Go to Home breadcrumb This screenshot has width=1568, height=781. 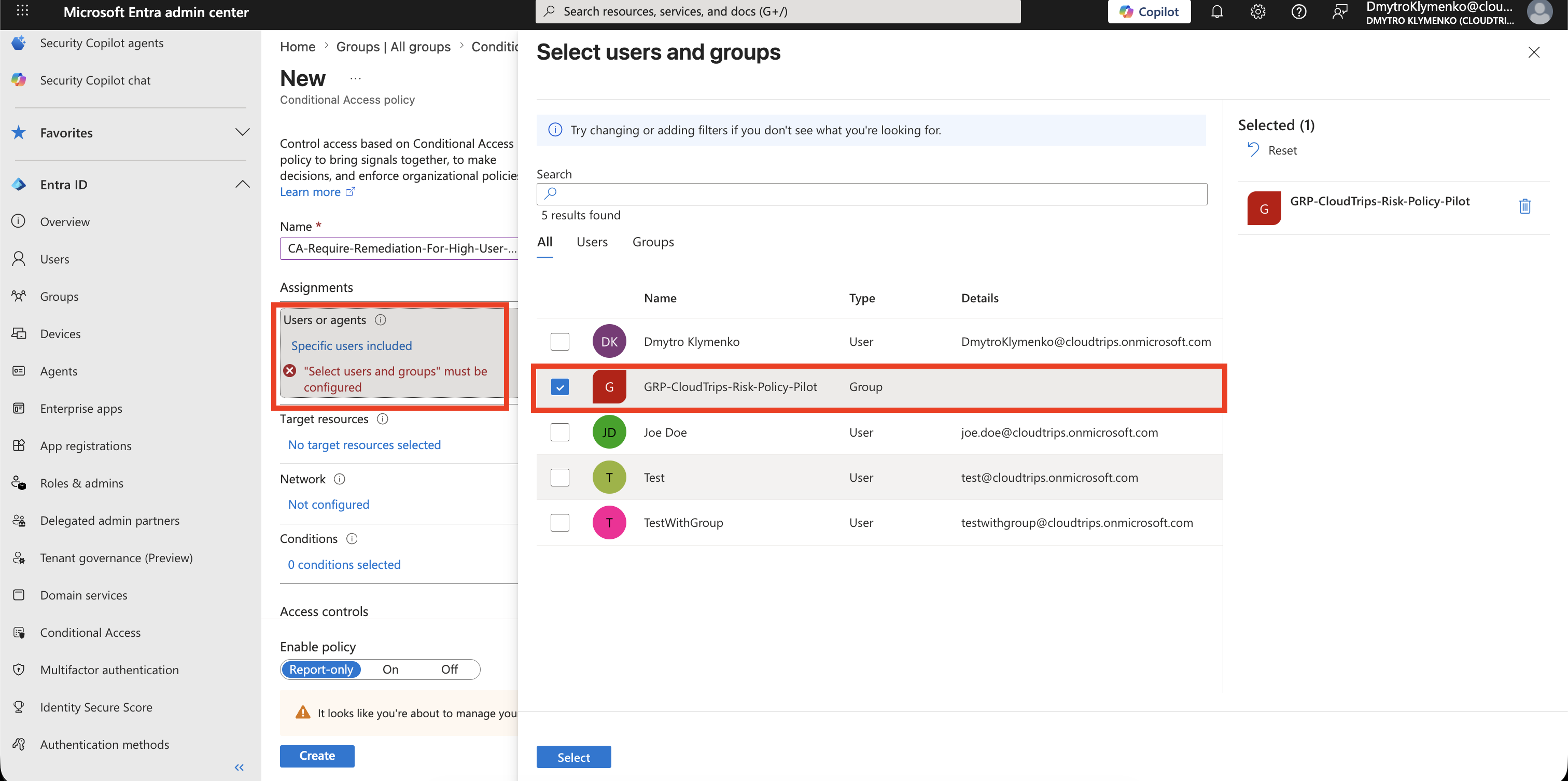pos(297,47)
